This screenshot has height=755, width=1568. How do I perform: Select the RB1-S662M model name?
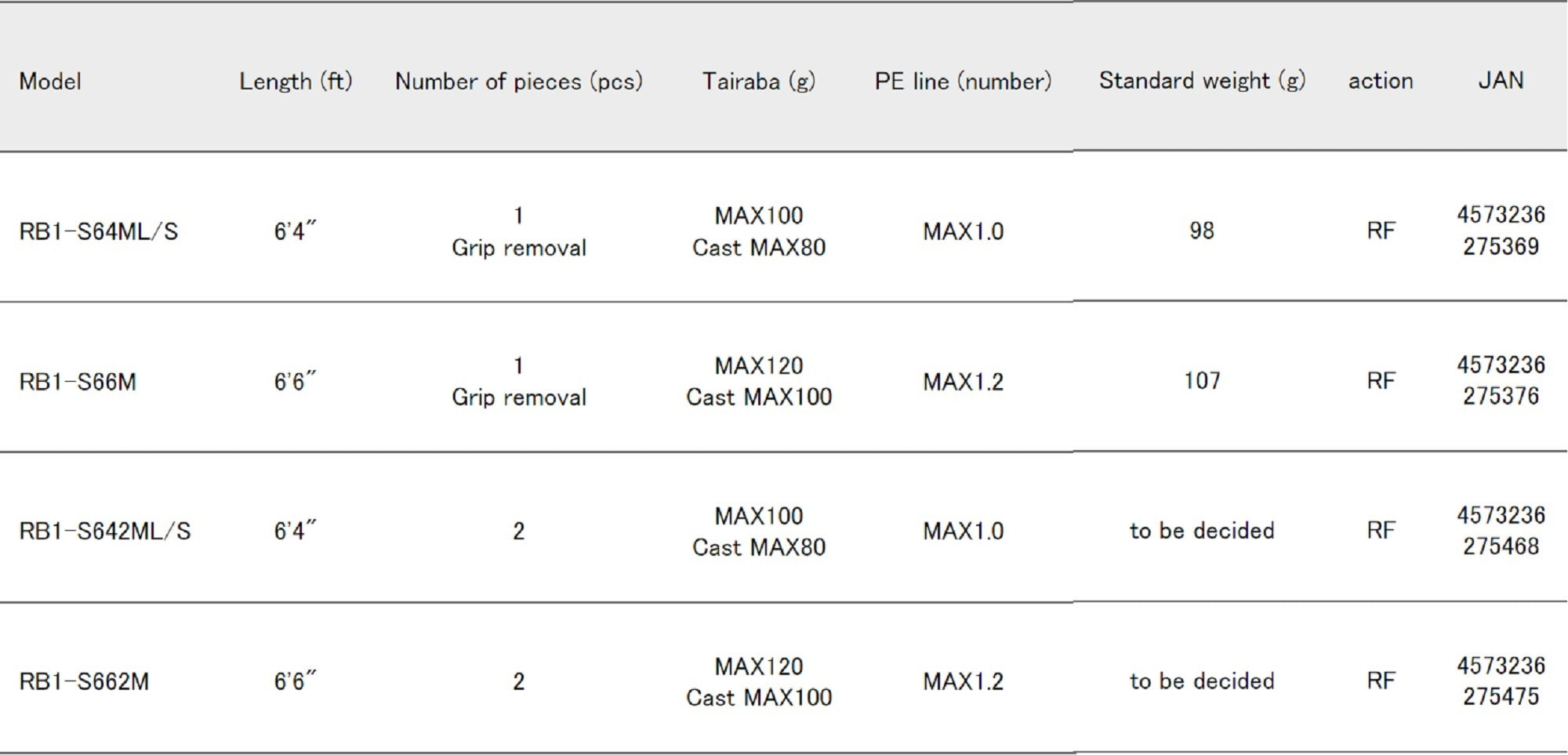click(x=84, y=682)
